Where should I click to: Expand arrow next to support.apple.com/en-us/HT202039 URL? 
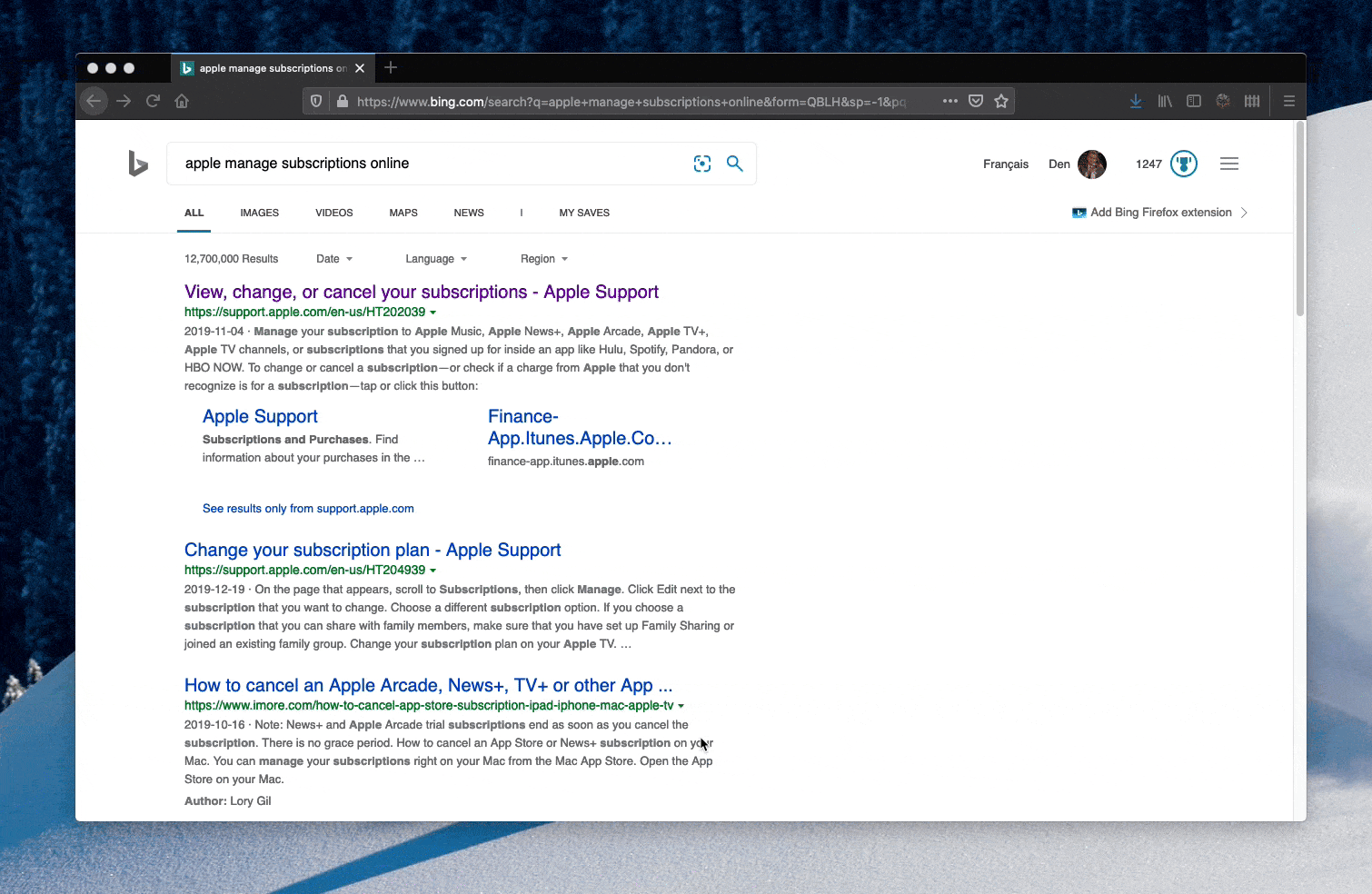coord(433,313)
